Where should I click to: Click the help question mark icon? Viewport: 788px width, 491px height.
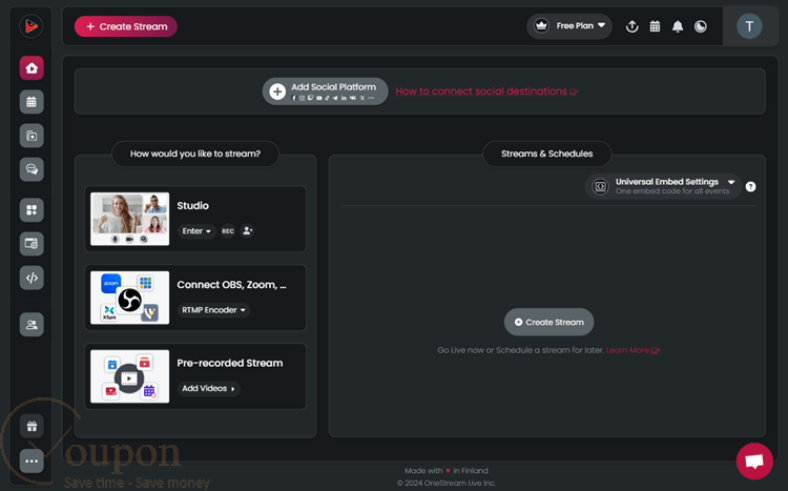pos(750,186)
